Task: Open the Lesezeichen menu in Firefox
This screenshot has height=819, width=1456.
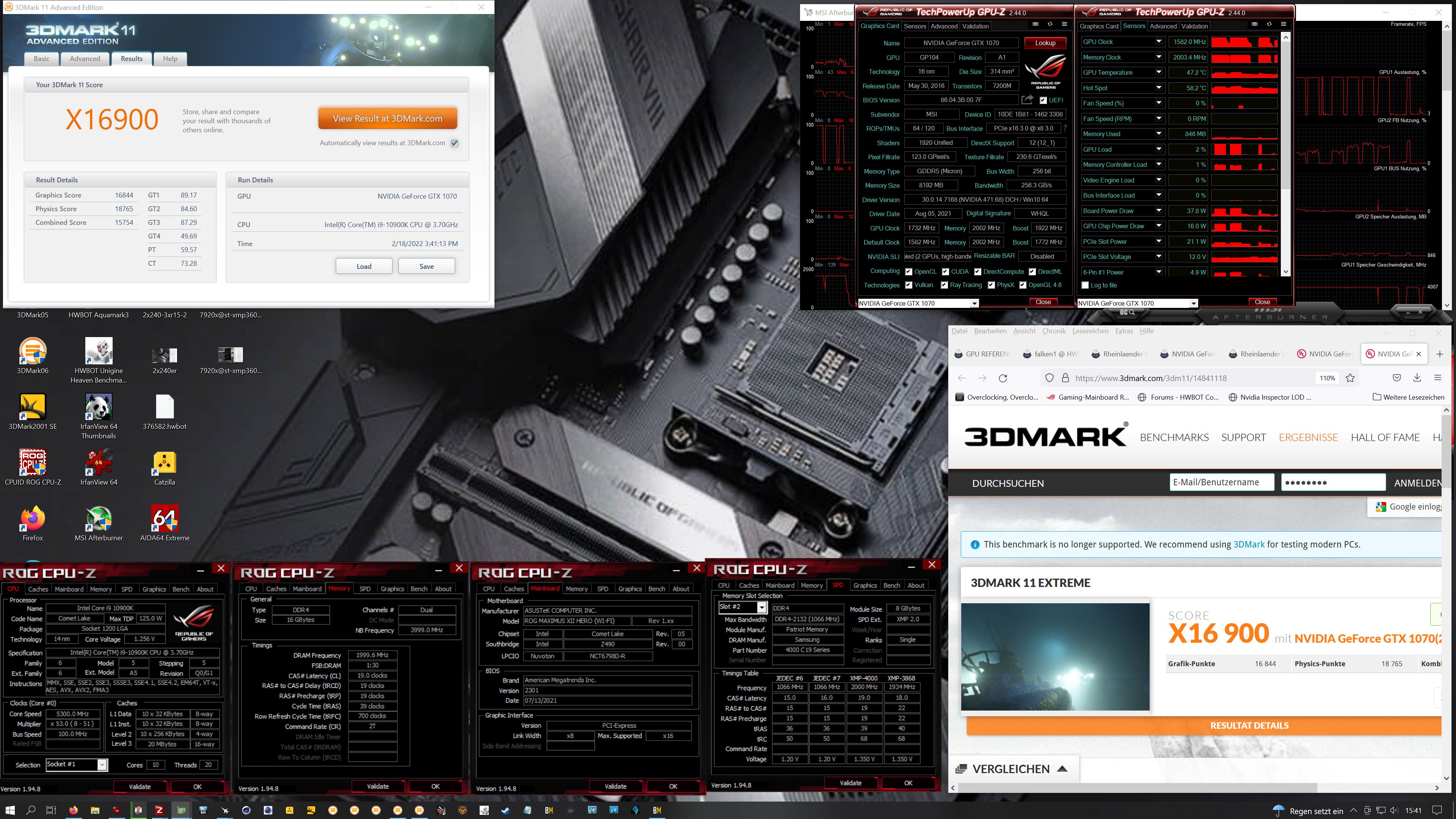Action: pyautogui.click(x=1090, y=331)
